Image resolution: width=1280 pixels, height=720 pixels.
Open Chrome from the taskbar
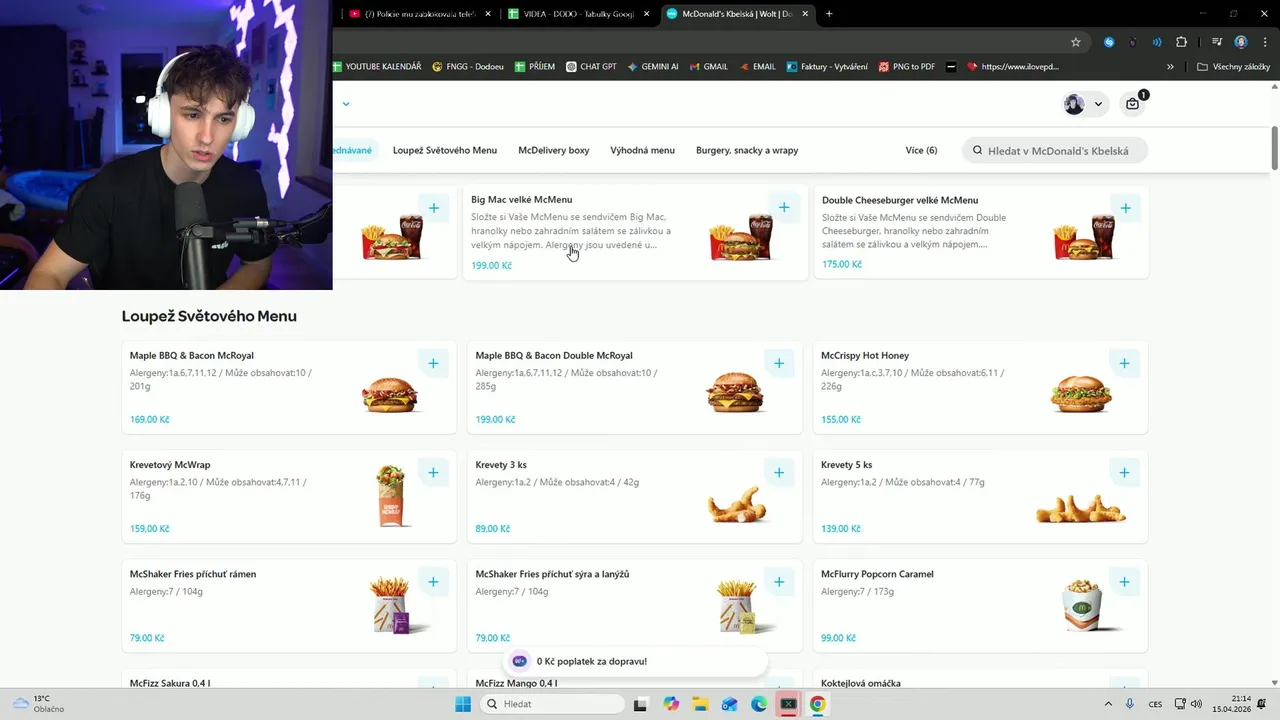pyautogui.click(x=817, y=704)
